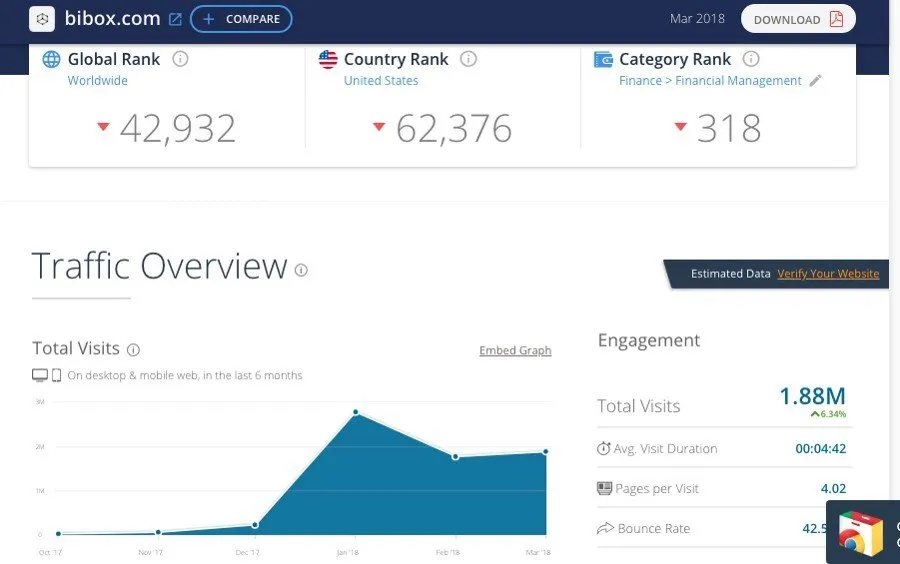This screenshot has width=900, height=564.
Task: Open the Country Rank info icon
Action: pos(468,59)
